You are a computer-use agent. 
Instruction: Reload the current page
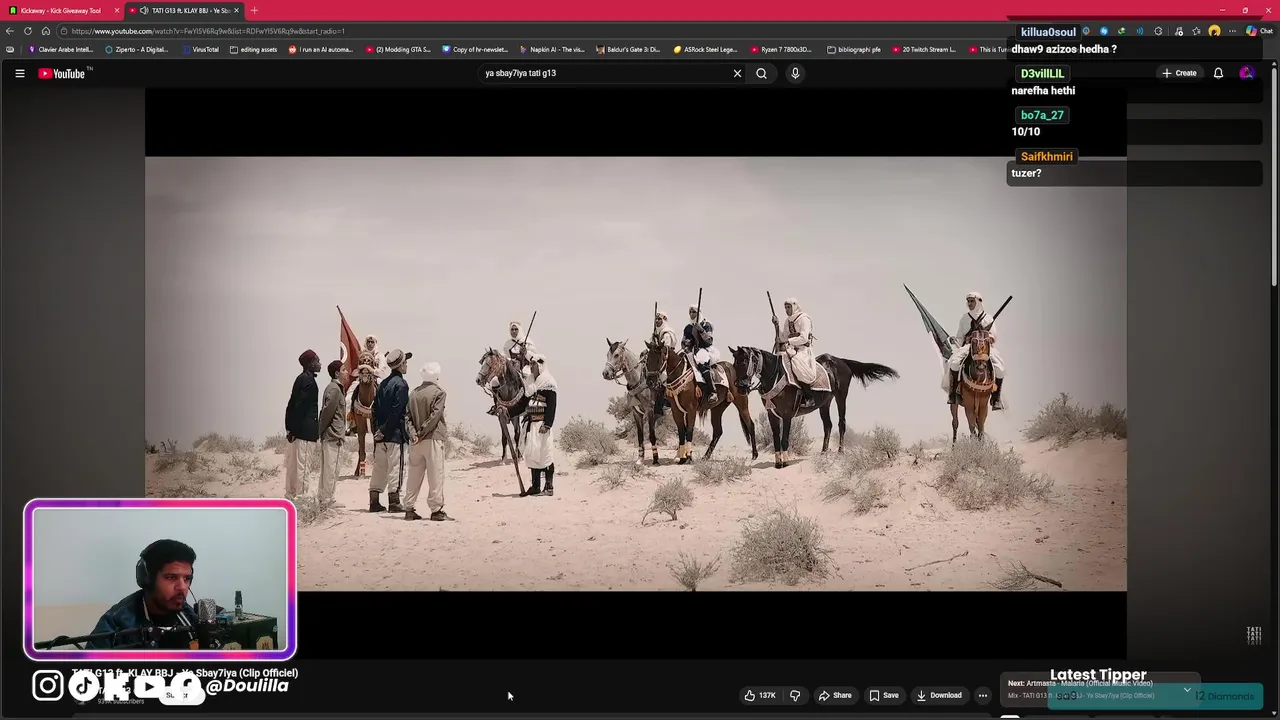coord(28,31)
